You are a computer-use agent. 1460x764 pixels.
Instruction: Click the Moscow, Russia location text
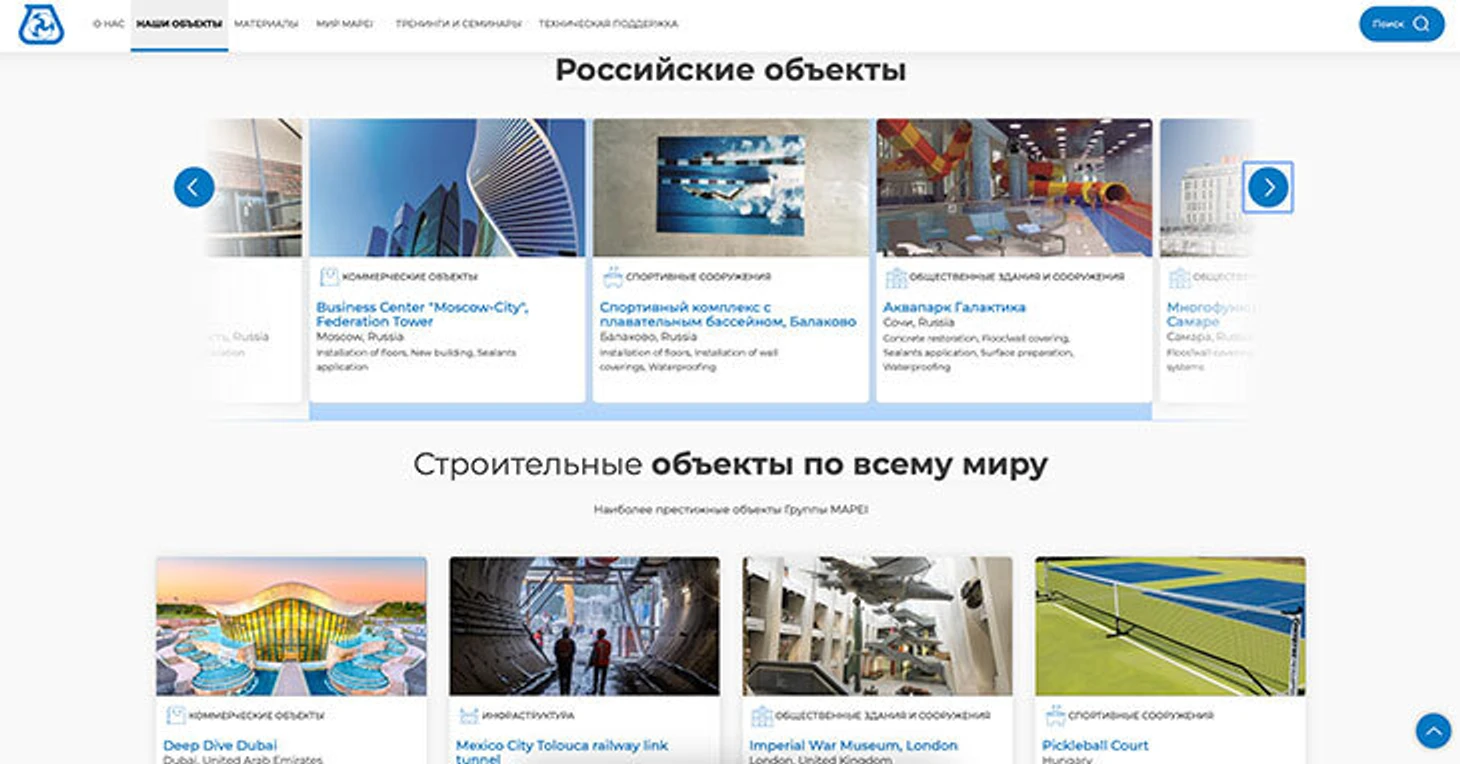tap(360, 337)
